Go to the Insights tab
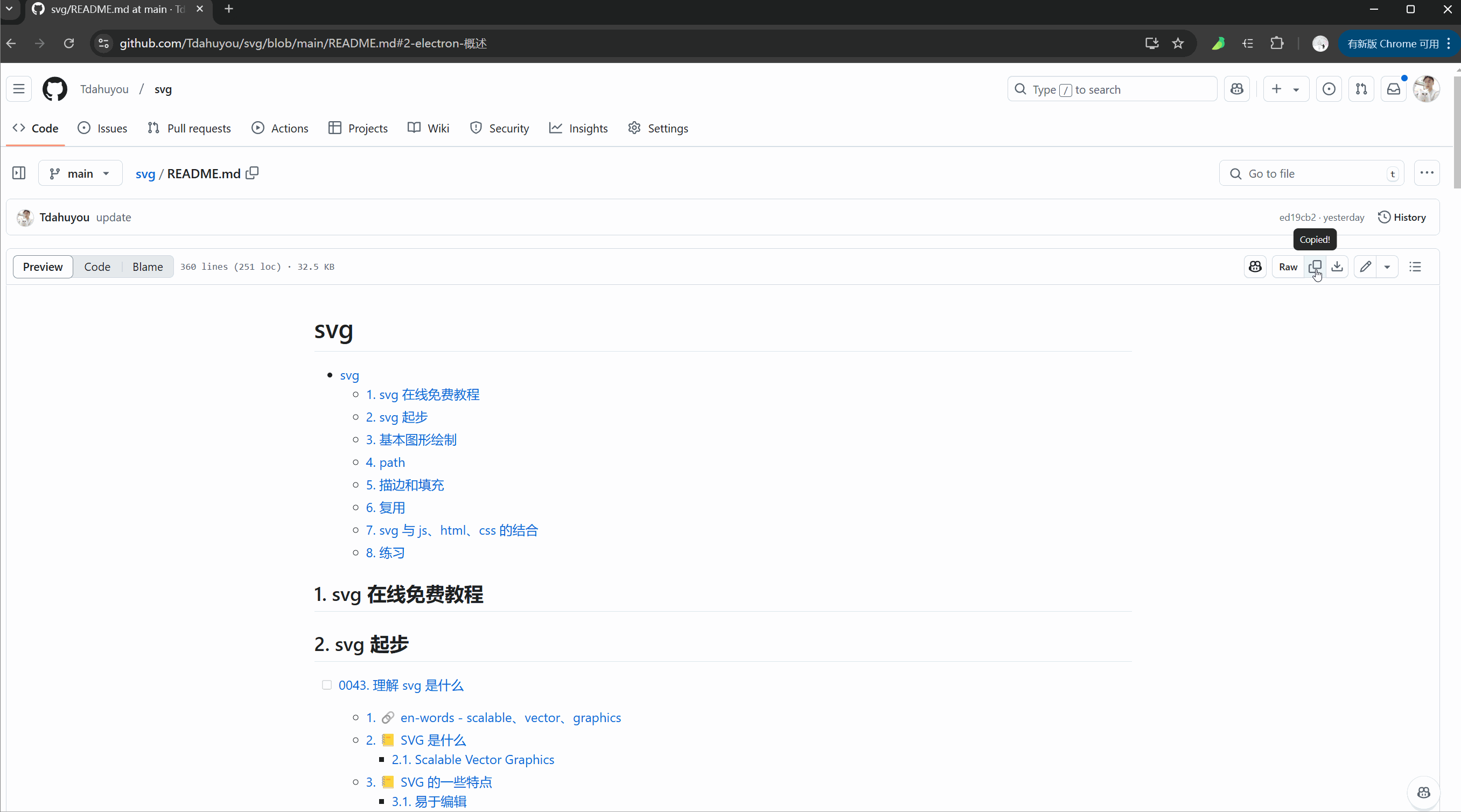The image size is (1461, 812). pyautogui.click(x=578, y=128)
